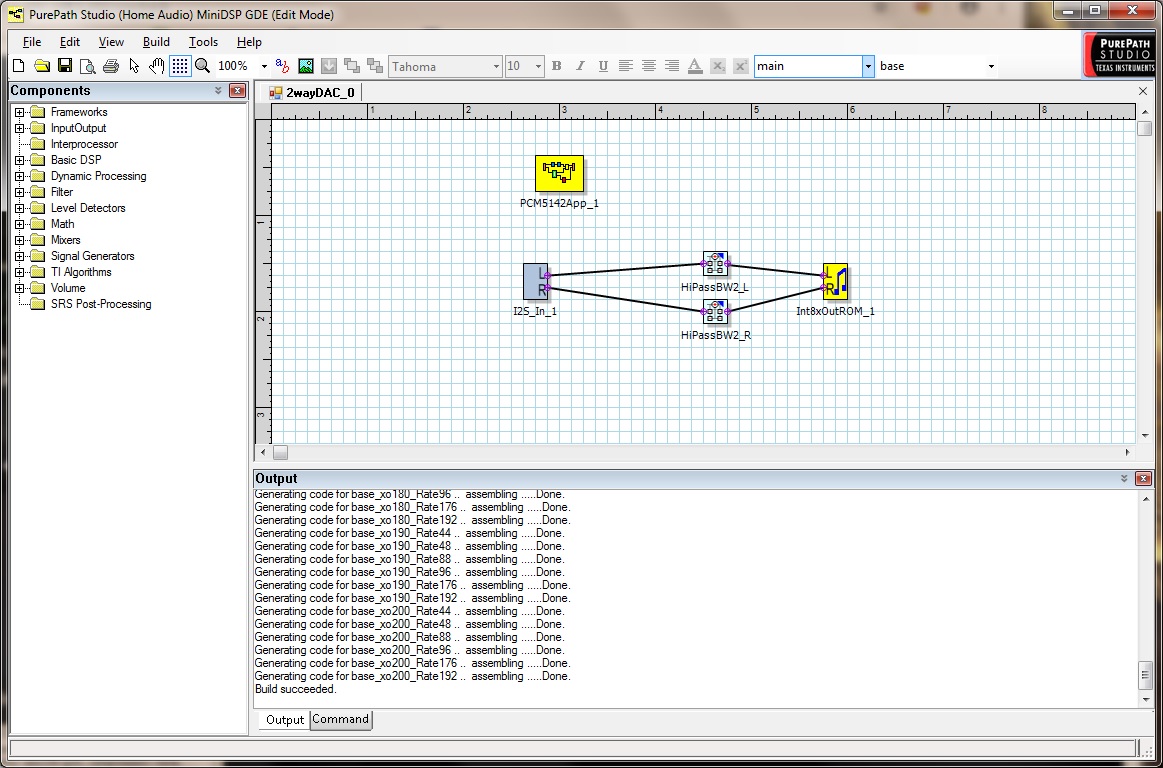Open a project with the folder icon
Image resolution: width=1163 pixels, height=768 pixels.
(x=42, y=66)
